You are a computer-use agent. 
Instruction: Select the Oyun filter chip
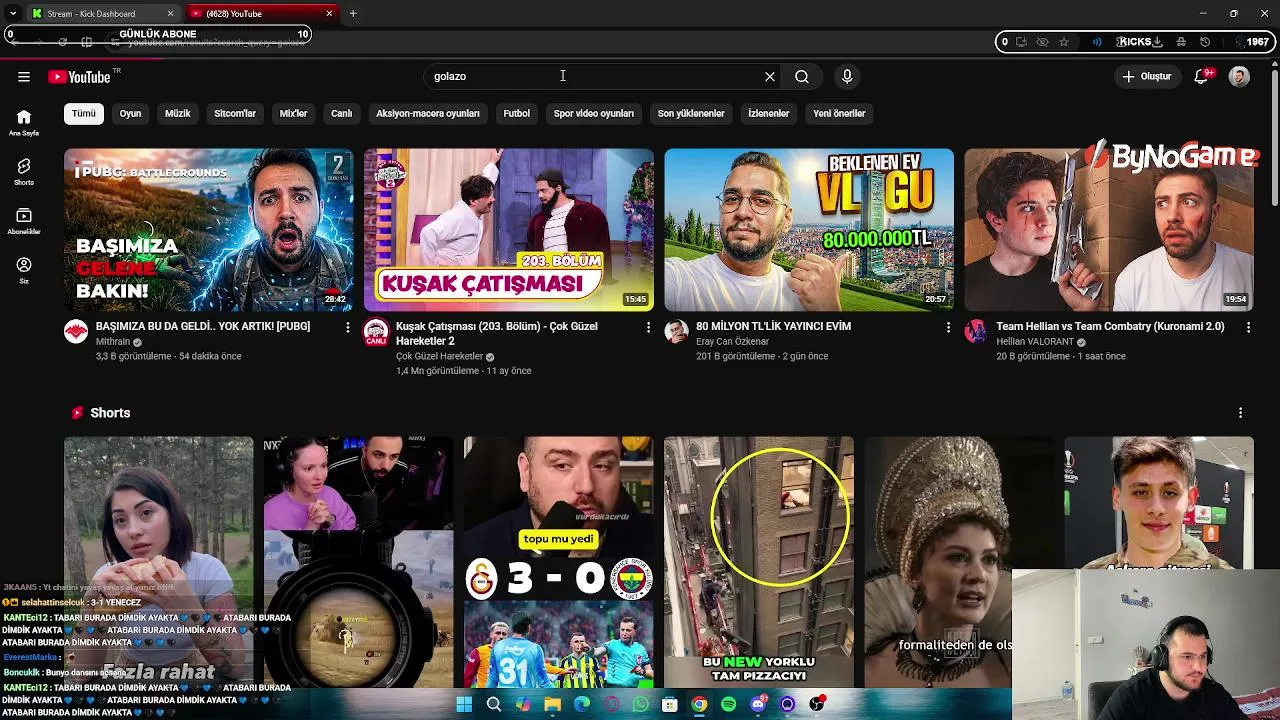point(131,114)
